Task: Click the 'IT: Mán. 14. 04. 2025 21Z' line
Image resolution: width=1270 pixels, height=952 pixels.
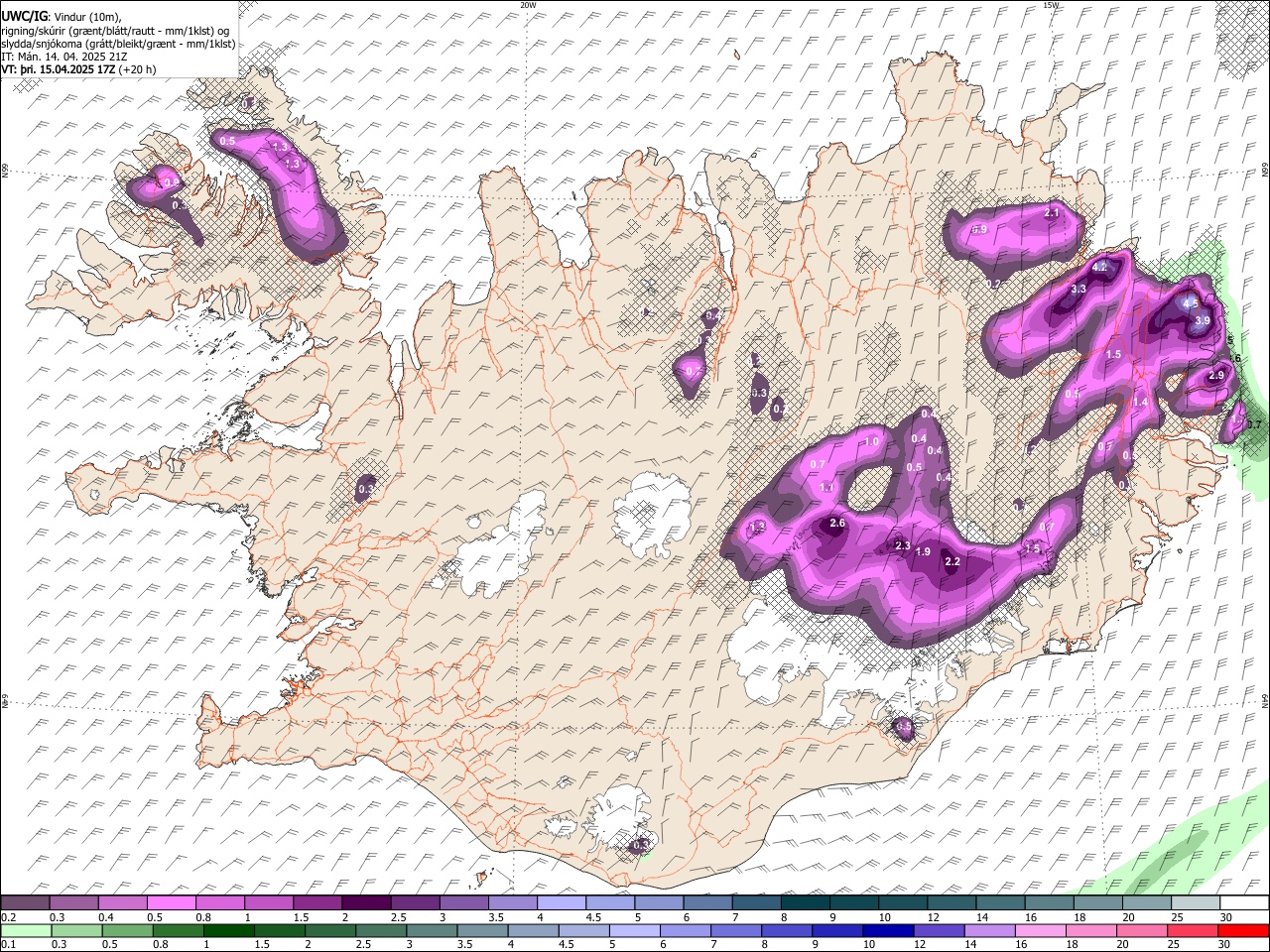Action: tap(64, 57)
